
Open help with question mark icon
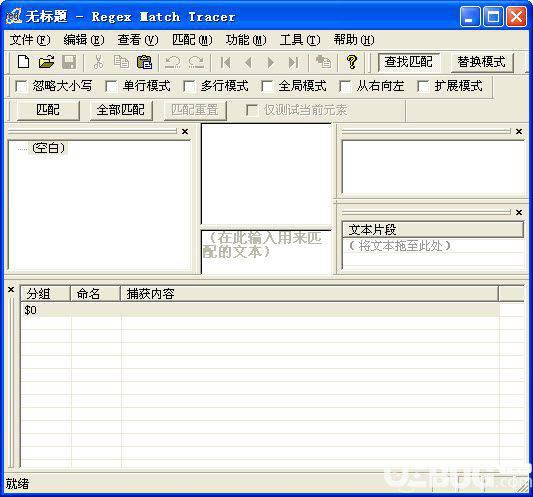pos(352,62)
